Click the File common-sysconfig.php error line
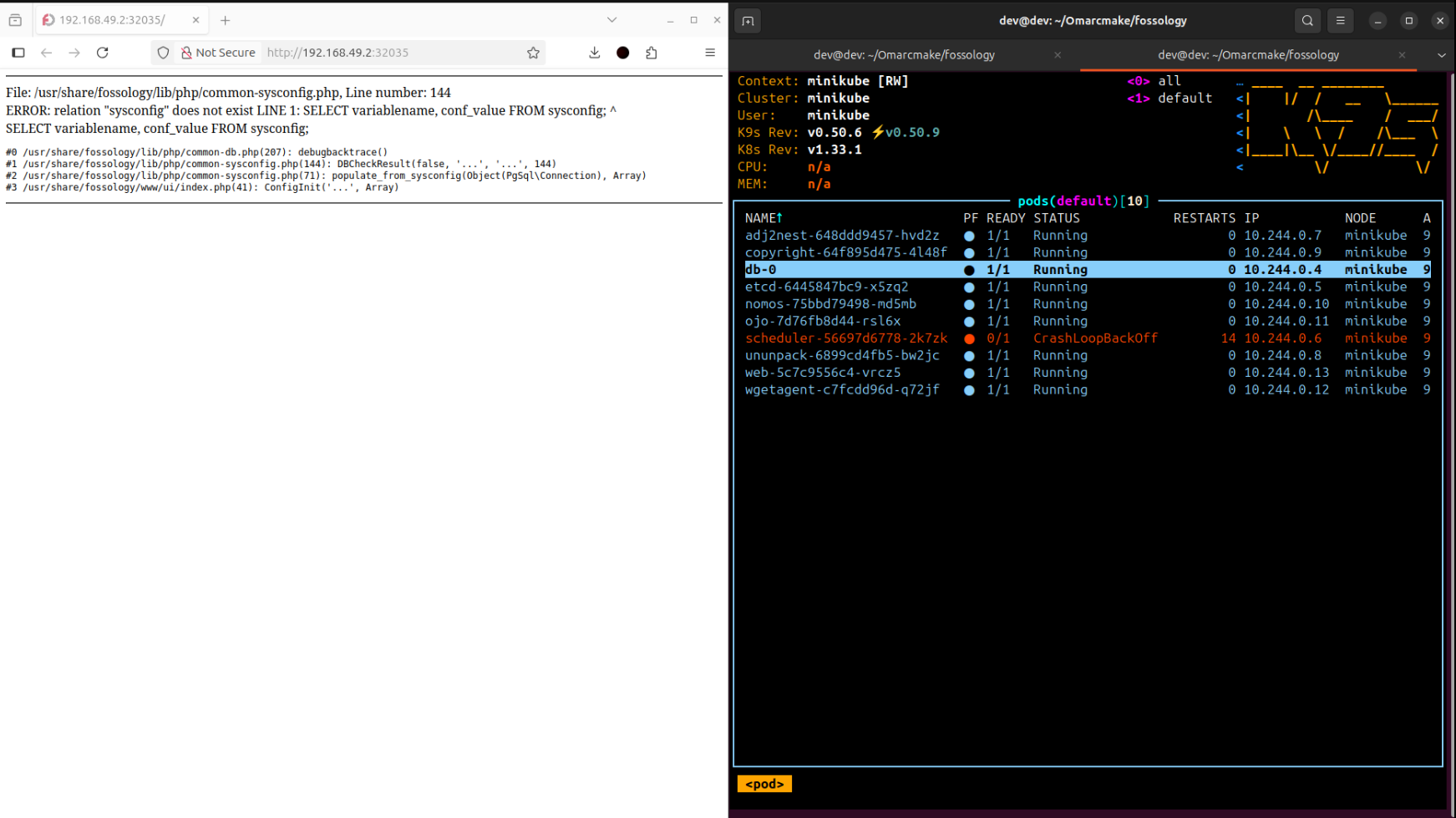Image resolution: width=1456 pixels, height=818 pixels. (x=228, y=93)
